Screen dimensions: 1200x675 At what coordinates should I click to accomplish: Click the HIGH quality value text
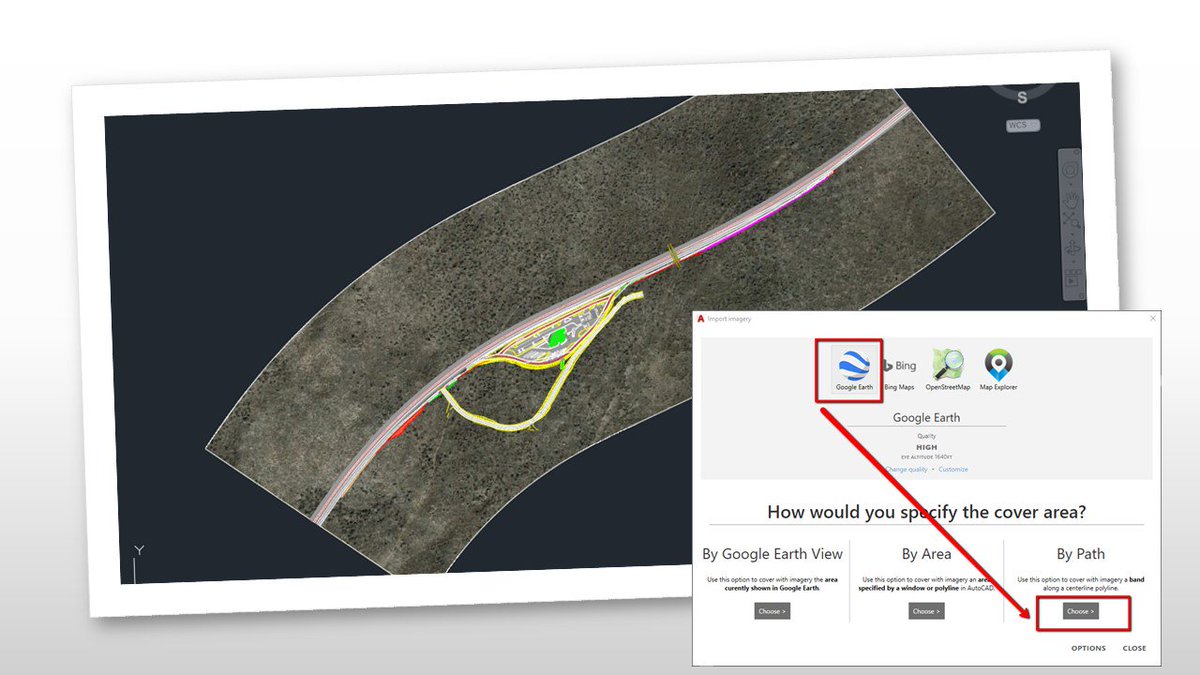point(926,446)
